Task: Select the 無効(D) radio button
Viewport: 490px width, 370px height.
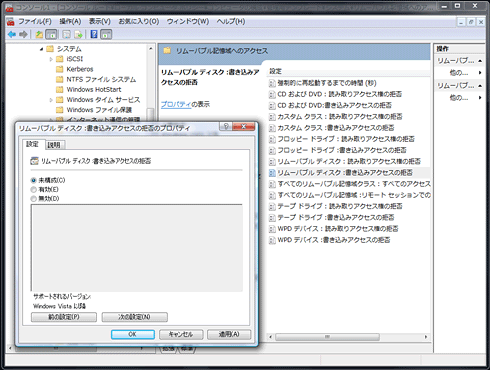Action: pyautogui.click(x=33, y=199)
